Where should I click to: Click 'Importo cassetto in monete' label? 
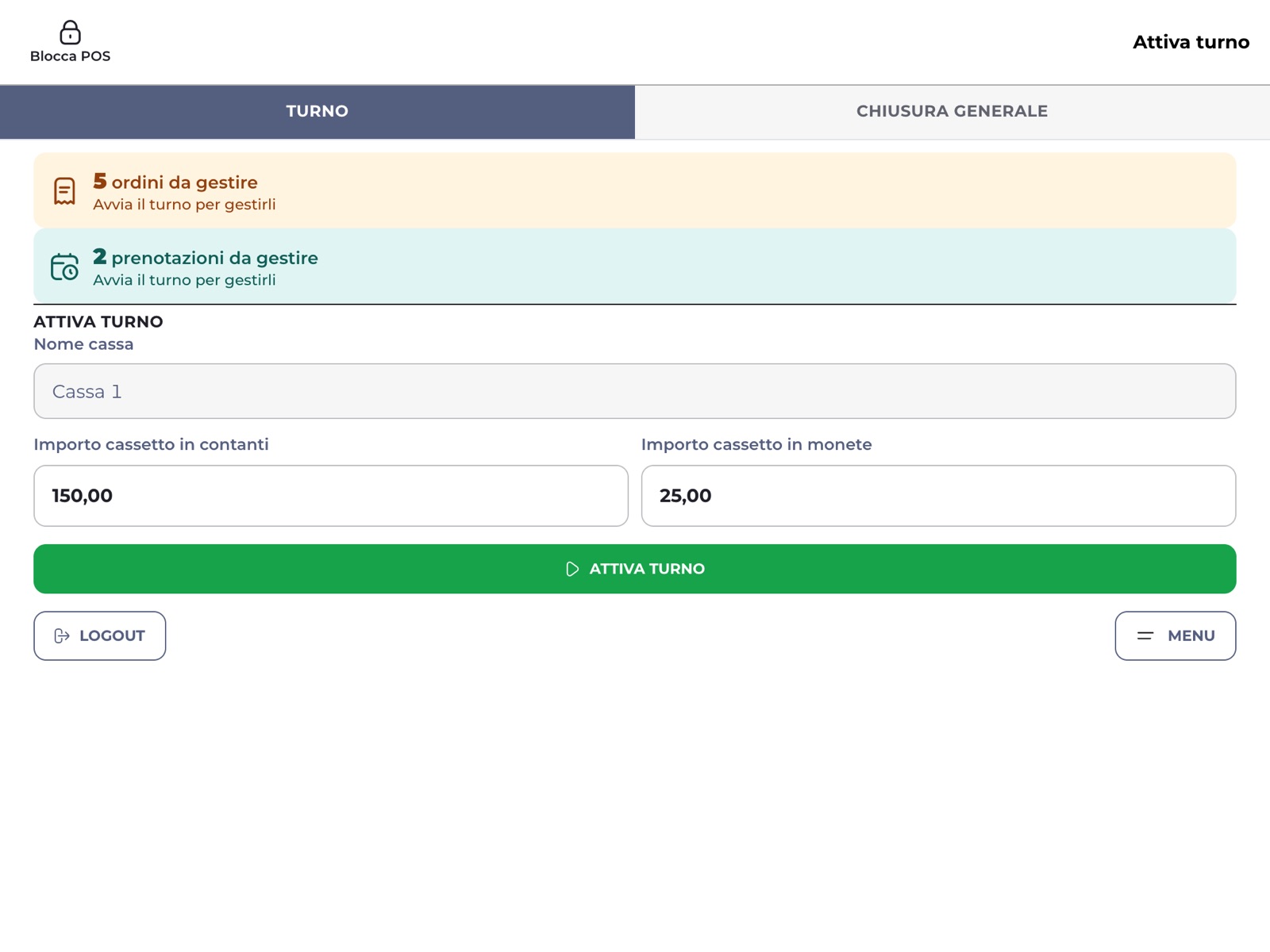coord(756,444)
